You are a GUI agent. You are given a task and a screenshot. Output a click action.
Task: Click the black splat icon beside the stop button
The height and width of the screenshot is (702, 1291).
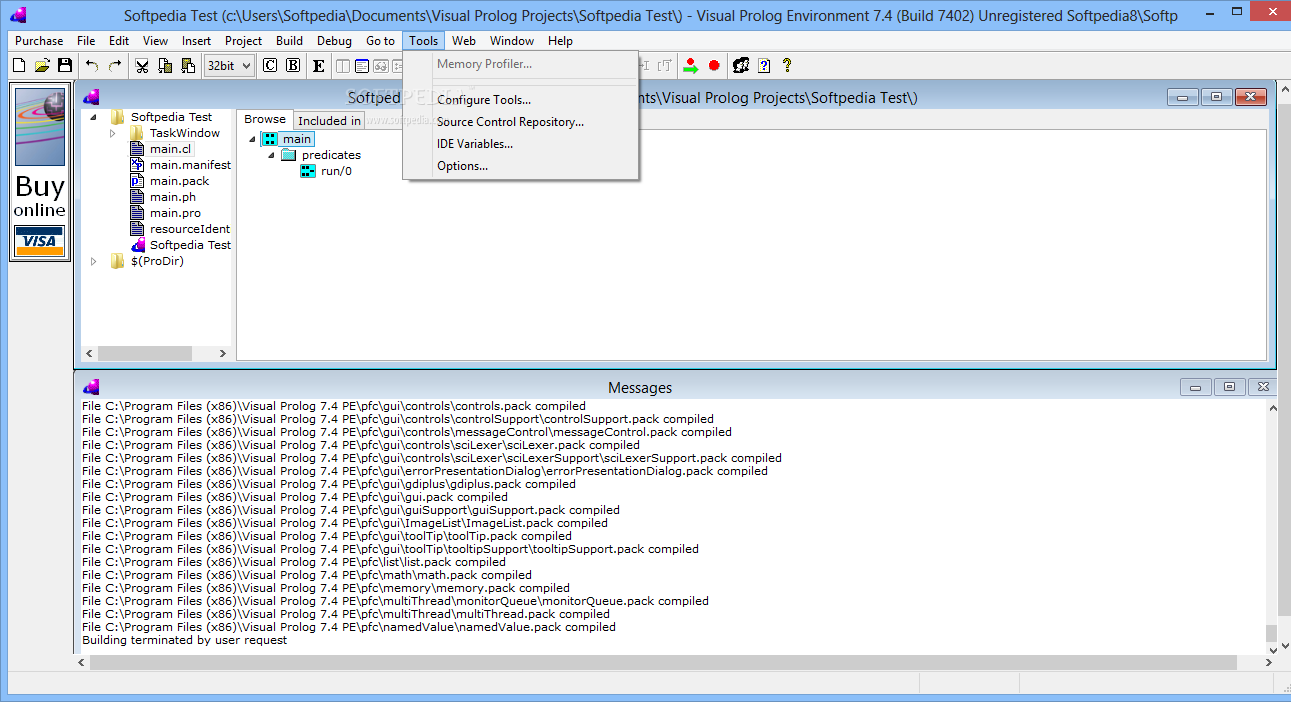(x=741, y=66)
